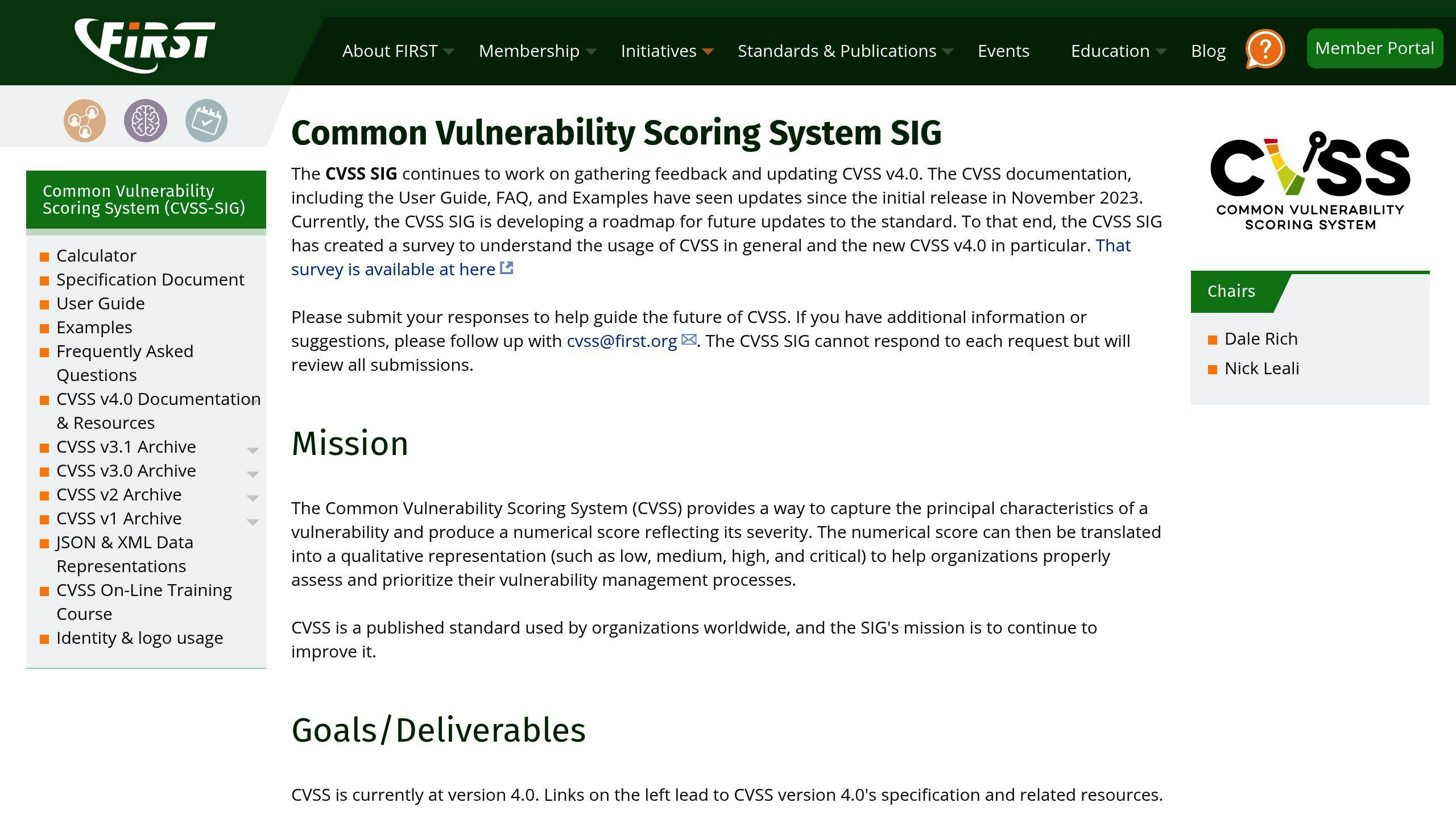1456x819 pixels.
Task: Open CVSS On-Line Training Course link
Action: [x=144, y=602]
